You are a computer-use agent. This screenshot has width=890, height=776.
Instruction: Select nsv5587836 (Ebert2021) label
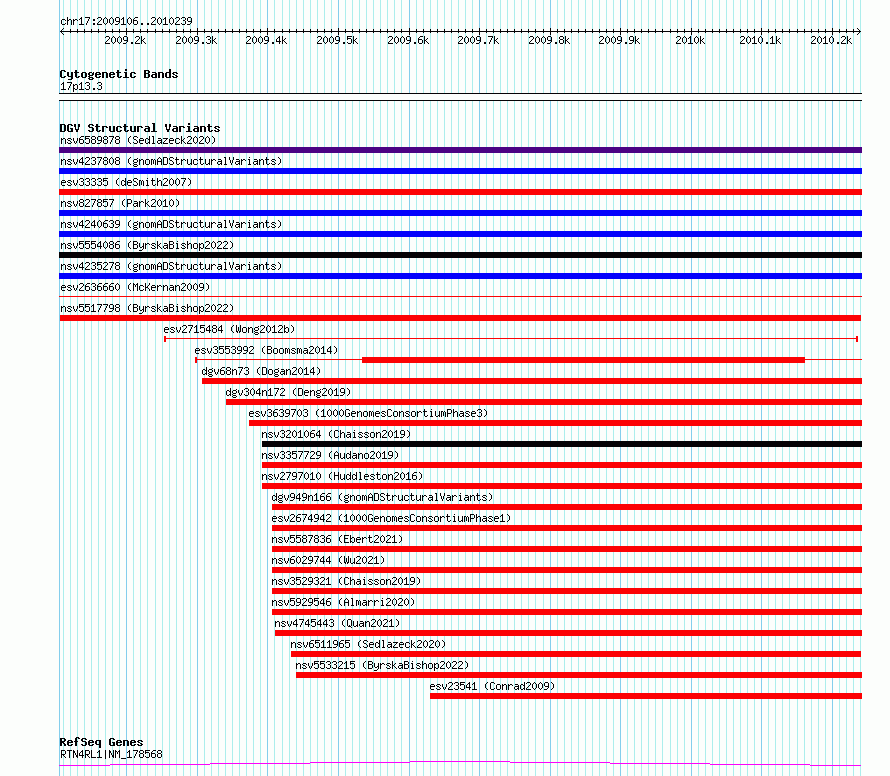tap(337, 539)
